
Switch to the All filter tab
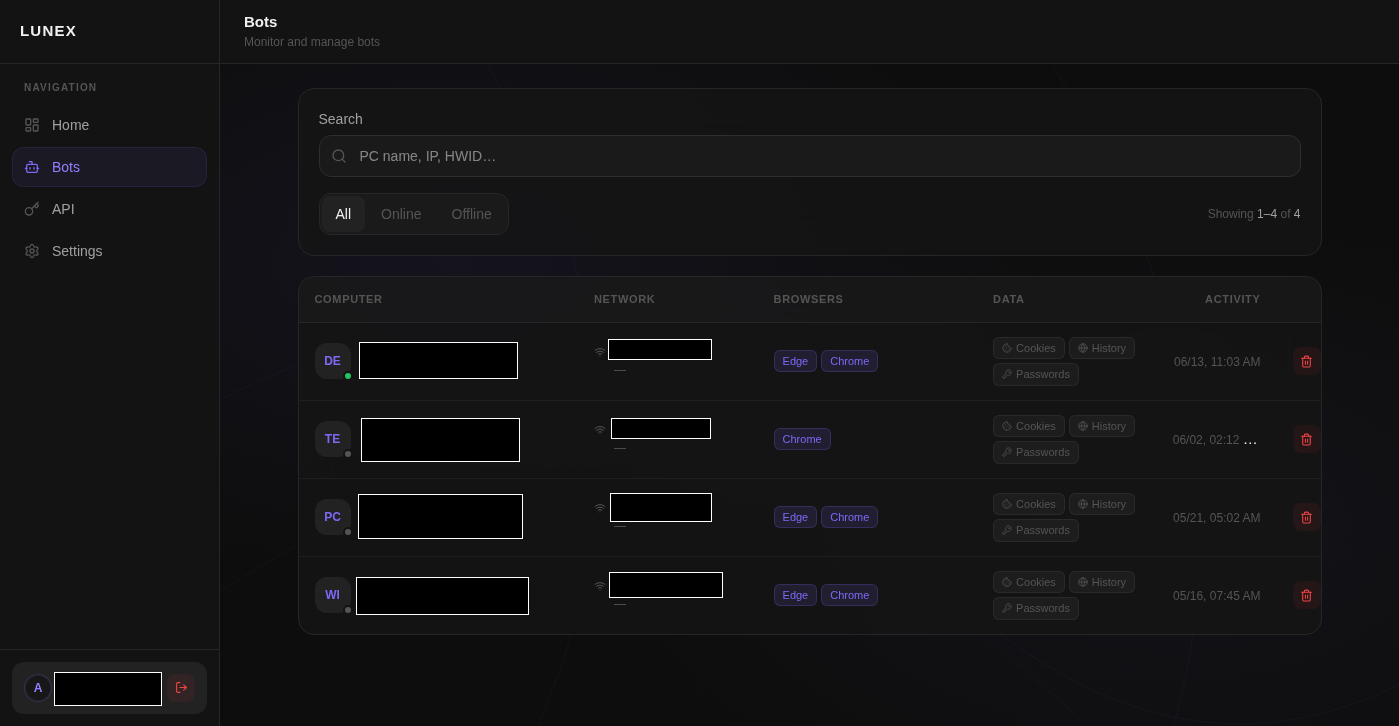(x=343, y=214)
